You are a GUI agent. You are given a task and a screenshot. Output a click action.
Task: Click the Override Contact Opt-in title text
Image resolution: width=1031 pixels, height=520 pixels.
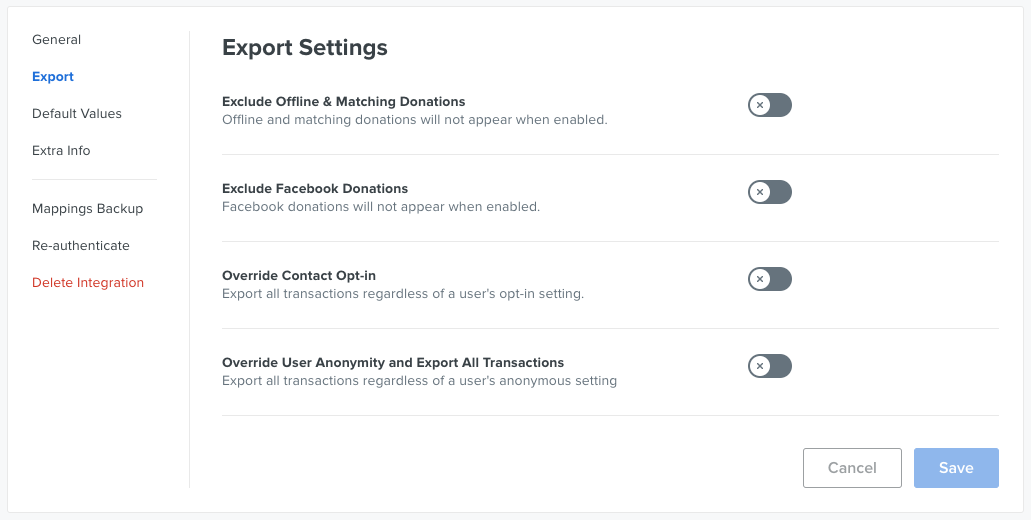[299, 276]
